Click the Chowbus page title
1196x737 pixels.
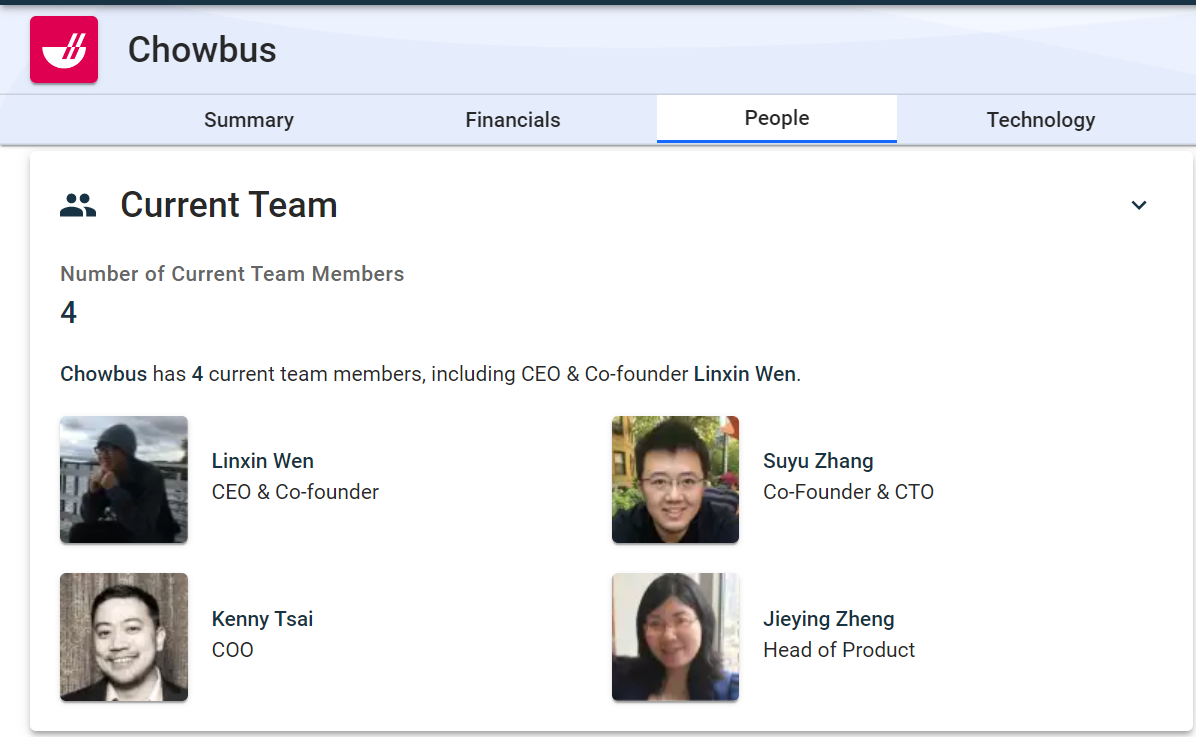pyautogui.click(x=202, y=50)
